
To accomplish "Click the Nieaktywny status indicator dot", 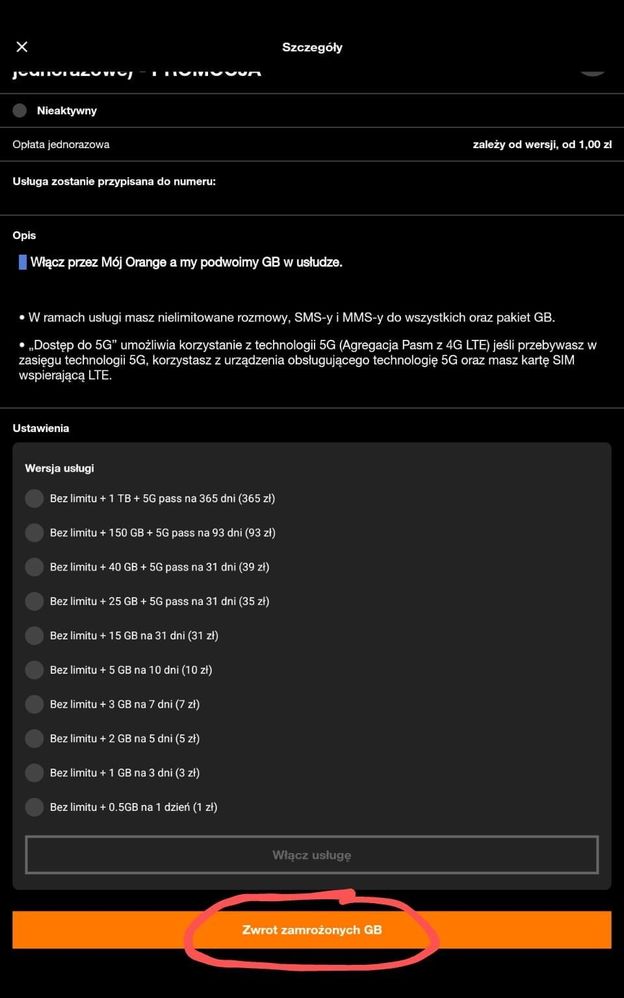I will [x=20, y=111].
